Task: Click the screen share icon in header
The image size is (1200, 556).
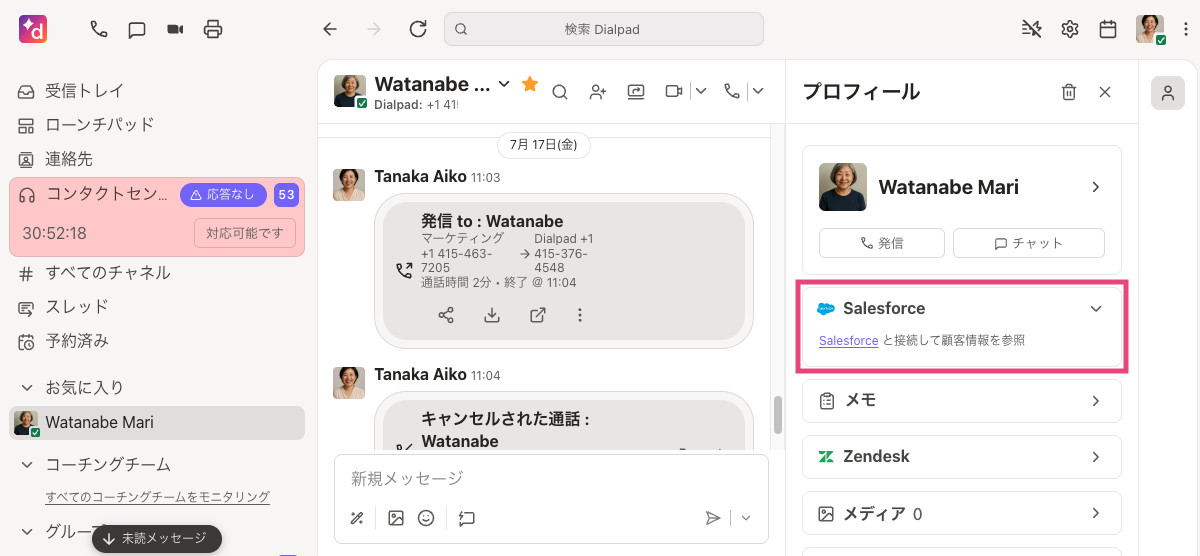Action: click(x=636, y=91)
